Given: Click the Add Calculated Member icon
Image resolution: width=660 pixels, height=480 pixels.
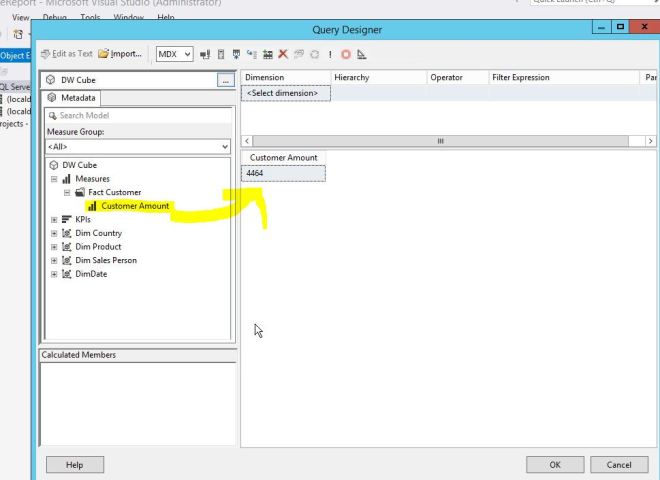Looking at the screenshot, I should coord(221,54).
